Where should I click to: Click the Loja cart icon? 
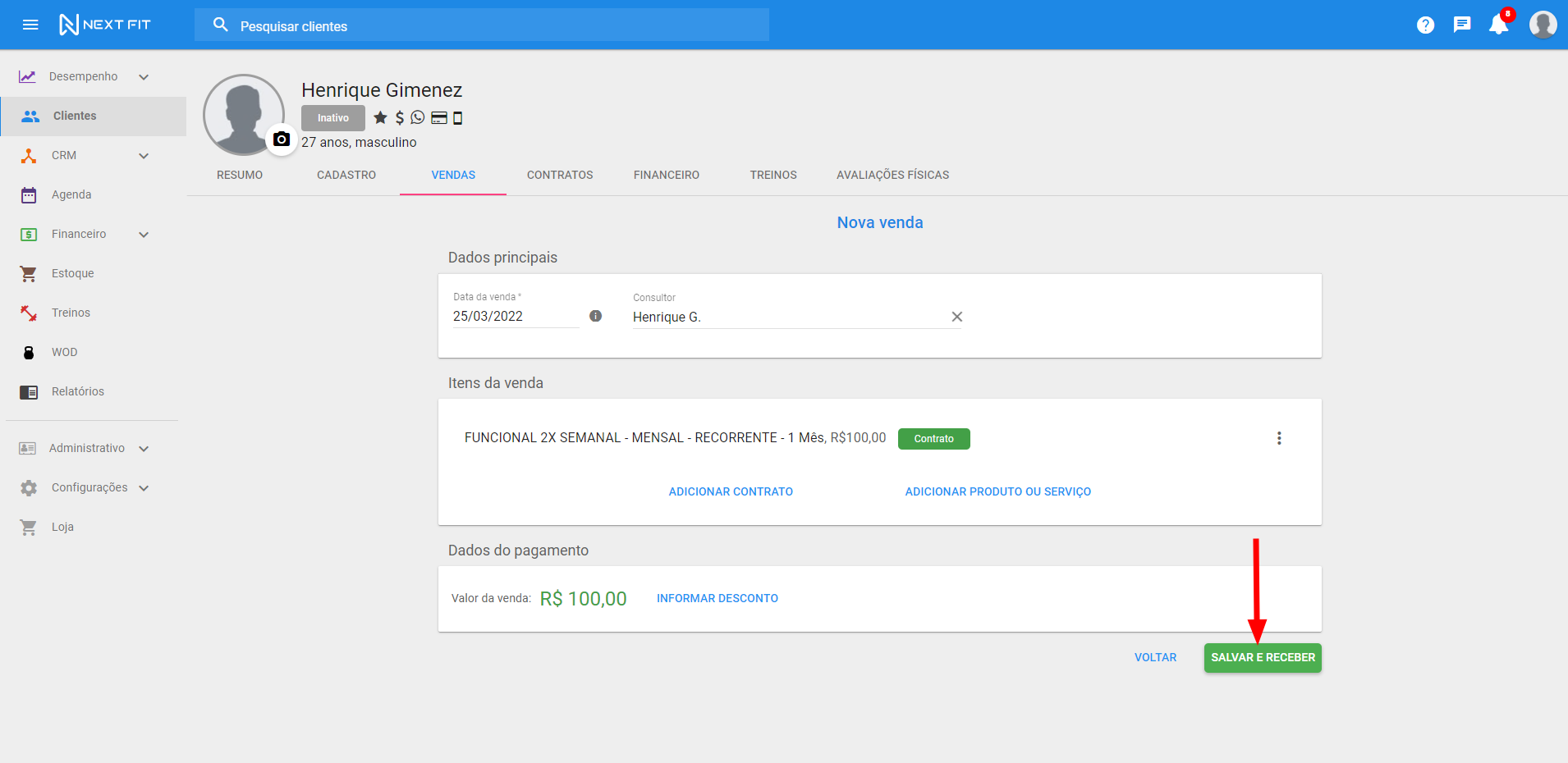29,527
